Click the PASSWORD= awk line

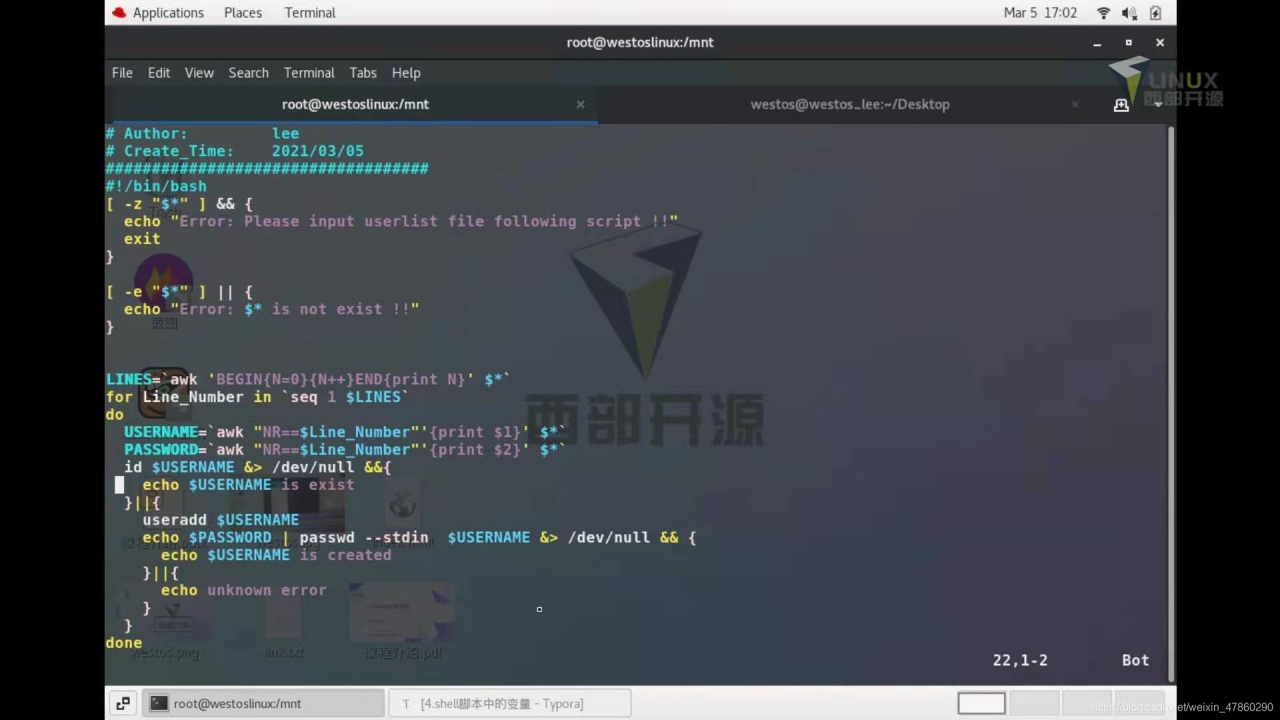tap(345, 450)
